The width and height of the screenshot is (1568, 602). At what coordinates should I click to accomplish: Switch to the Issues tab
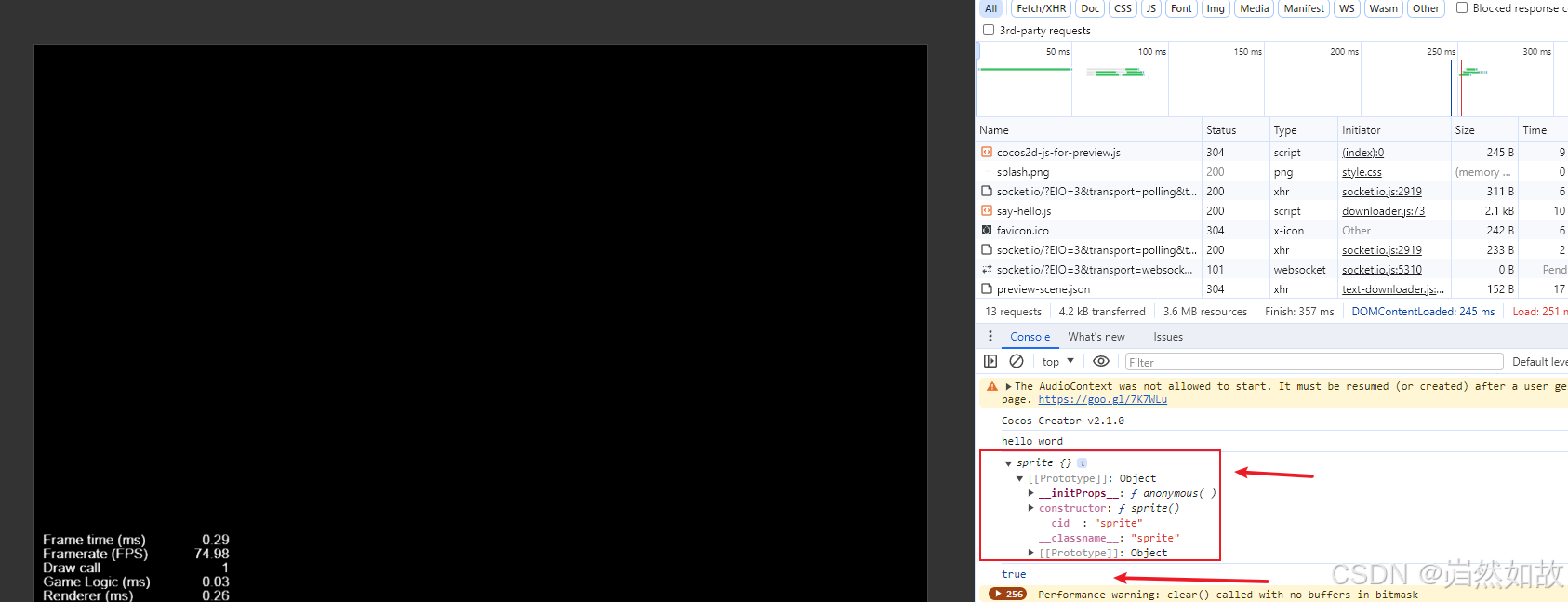pyautogui.click(x=1168, y=337)
